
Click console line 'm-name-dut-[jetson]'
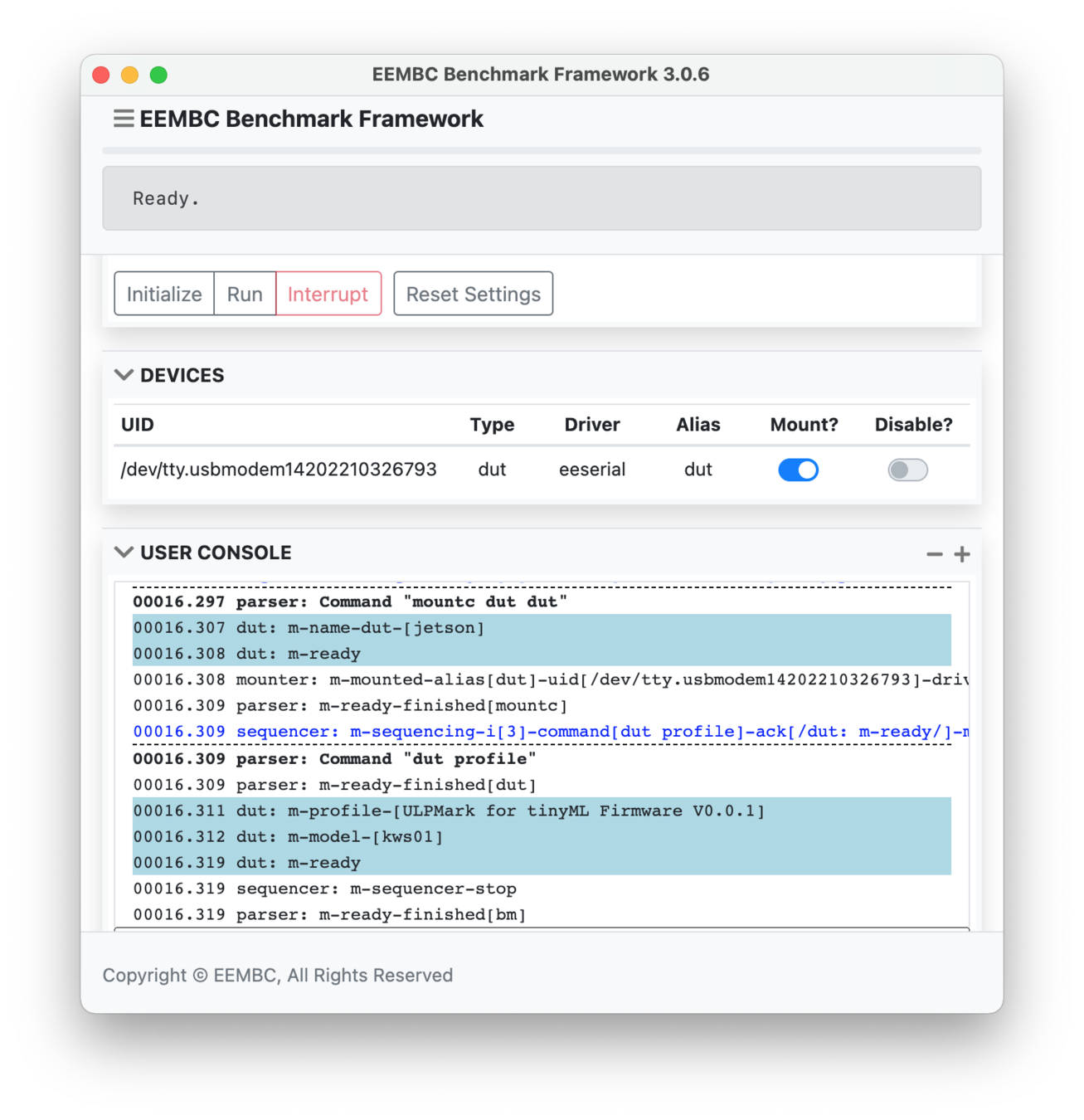tap(542, 627)
